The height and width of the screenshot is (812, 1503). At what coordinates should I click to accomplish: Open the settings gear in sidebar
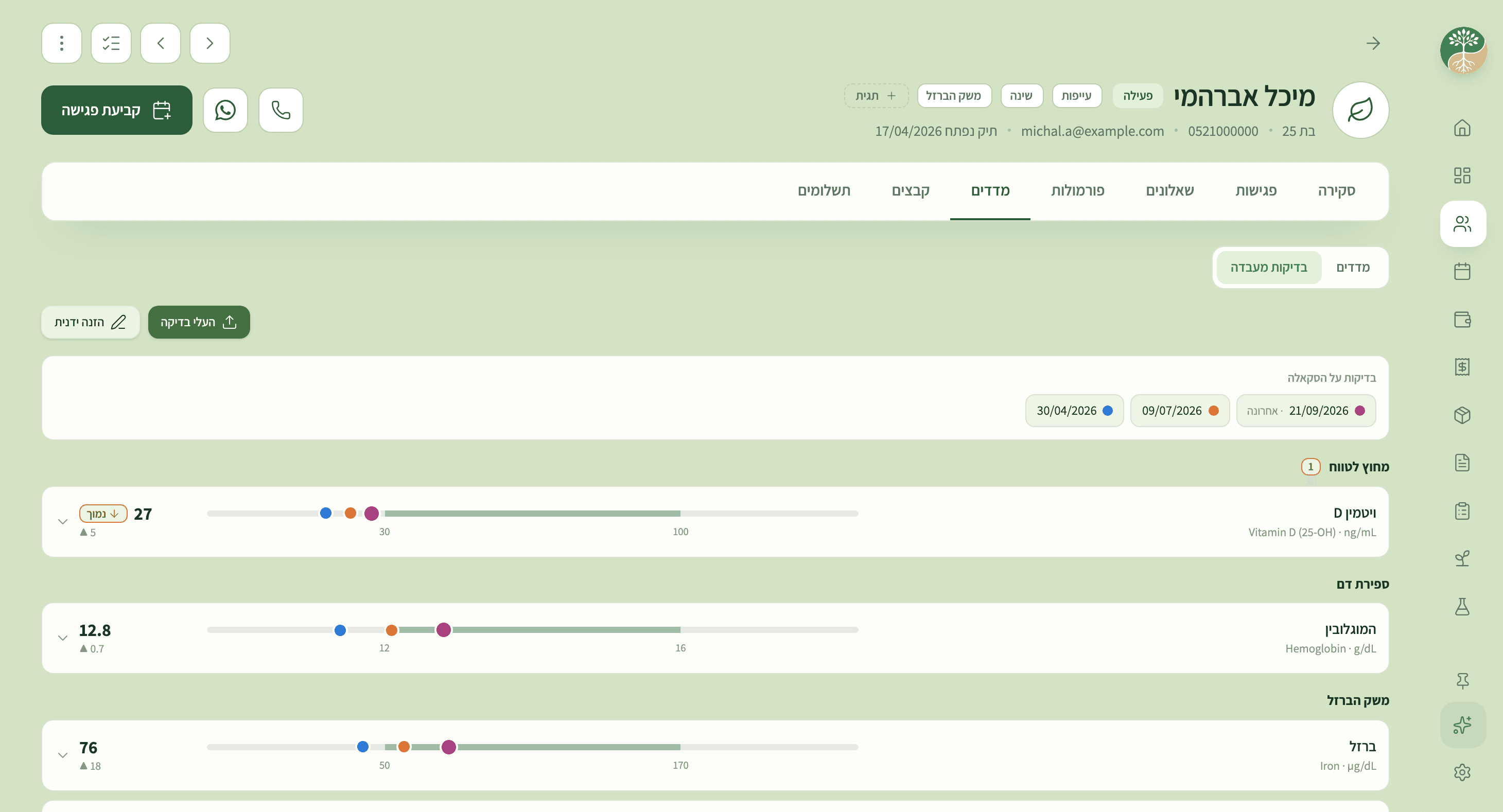pyautogui.click(x=1462, y=772)
